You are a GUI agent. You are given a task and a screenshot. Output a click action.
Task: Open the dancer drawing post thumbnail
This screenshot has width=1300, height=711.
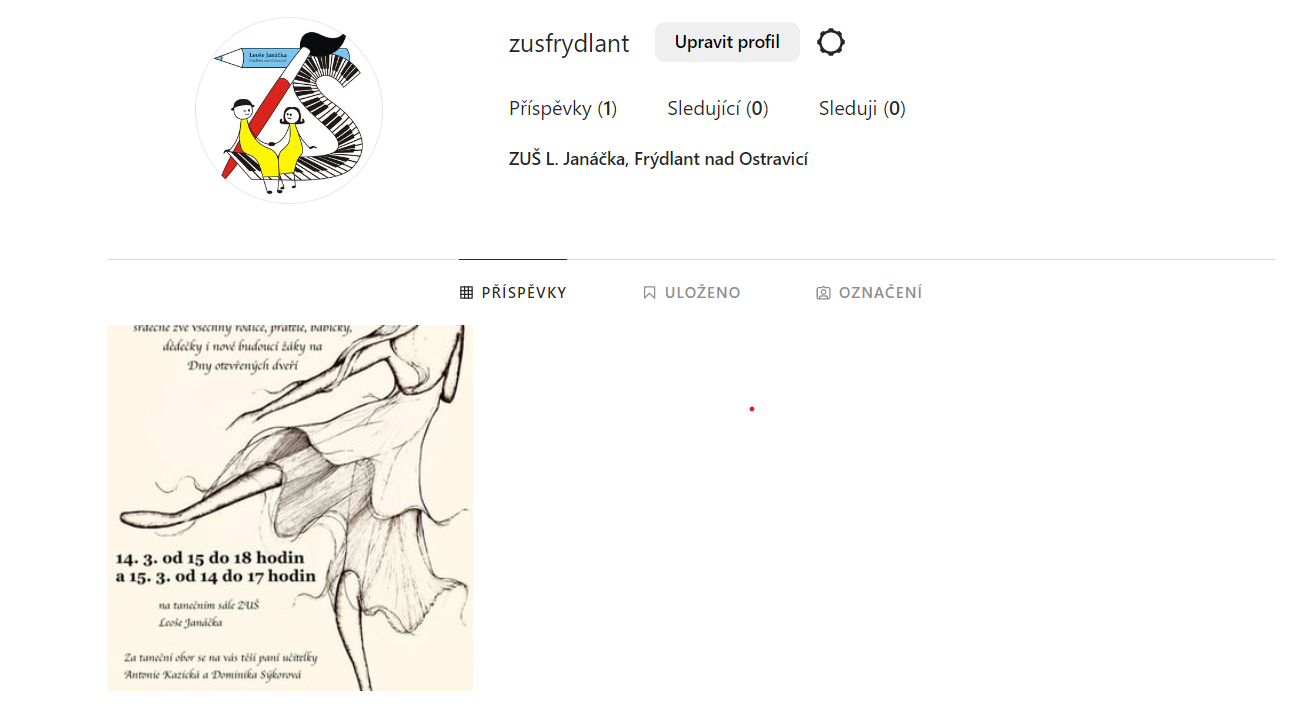click(290, 507)
